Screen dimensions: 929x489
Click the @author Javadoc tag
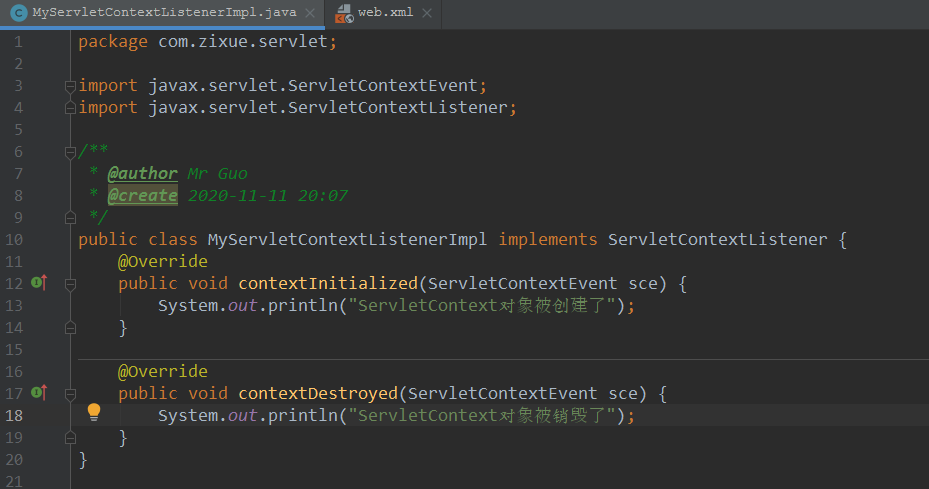click(143, 174)
